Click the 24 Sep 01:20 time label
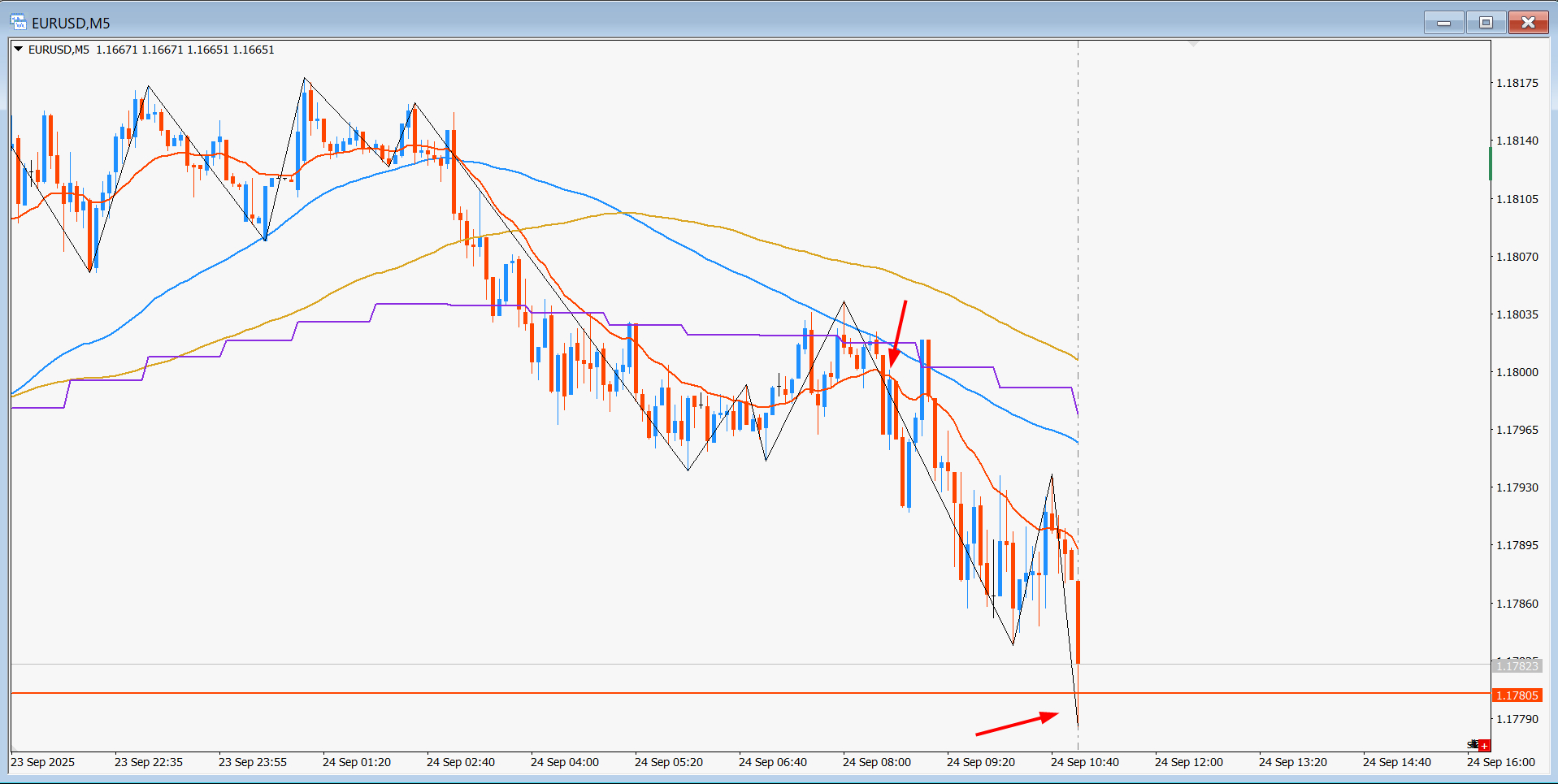1558x784 pixels. [x=357, y=762]
